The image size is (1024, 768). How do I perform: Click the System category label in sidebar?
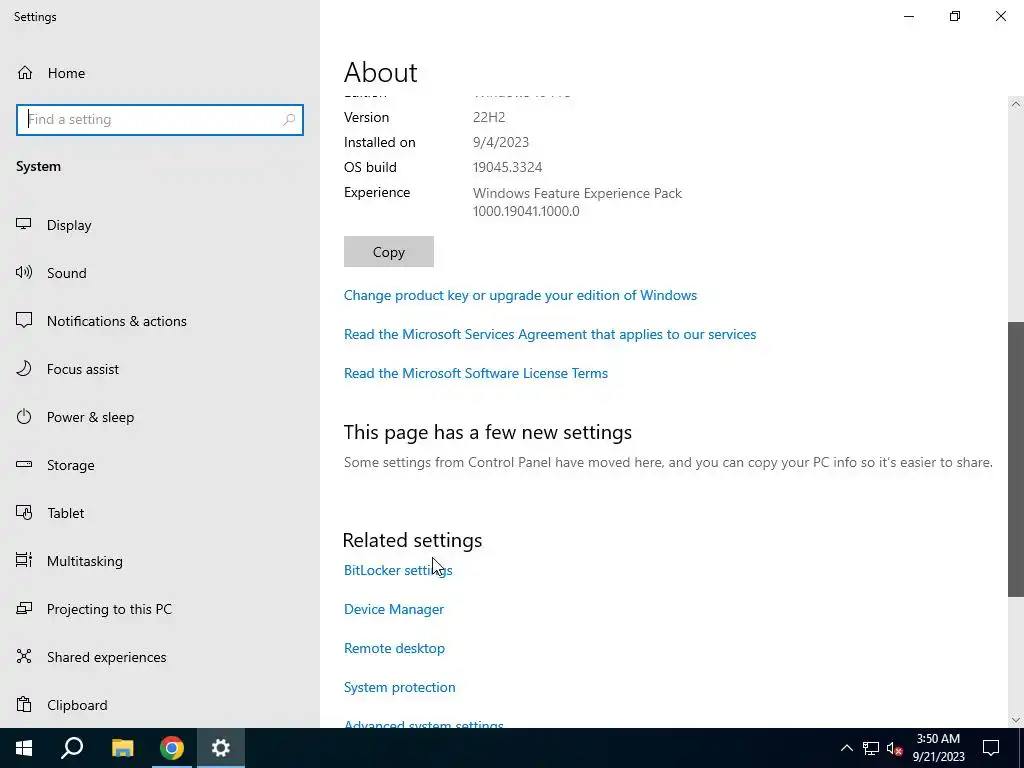(39, 167)
